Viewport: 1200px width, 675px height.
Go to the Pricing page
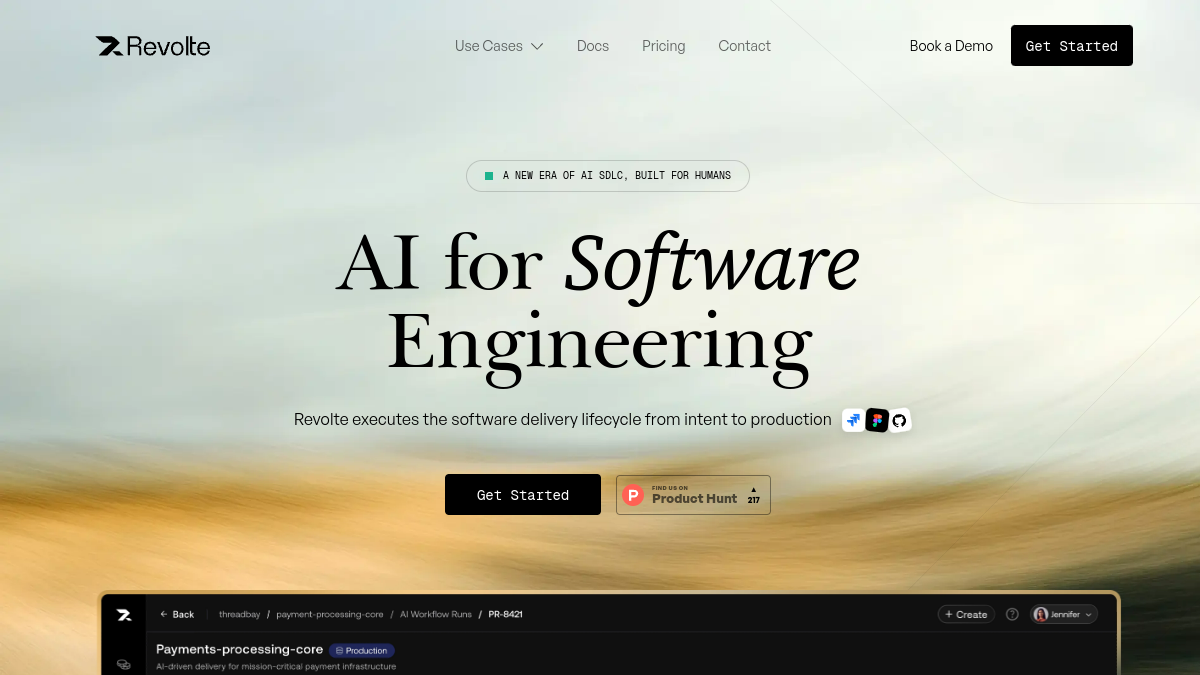coord(664,46)
